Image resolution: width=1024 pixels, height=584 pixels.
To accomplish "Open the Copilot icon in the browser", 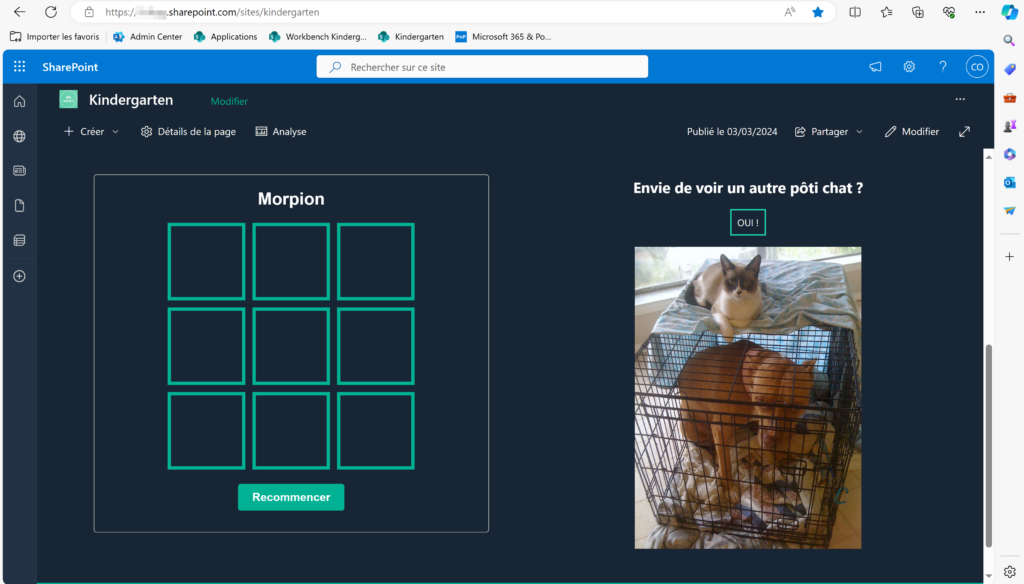I will point(1009,12).
